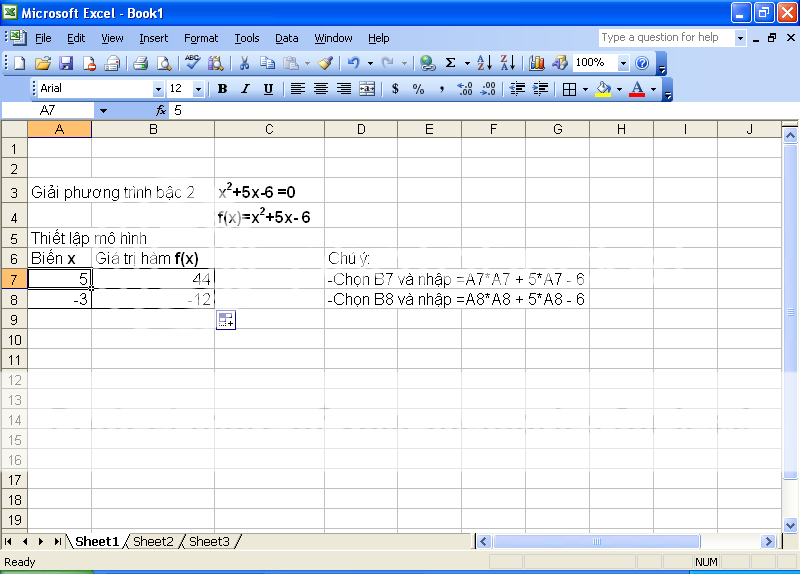Click the Format Painter brush icon

point(325,63)
